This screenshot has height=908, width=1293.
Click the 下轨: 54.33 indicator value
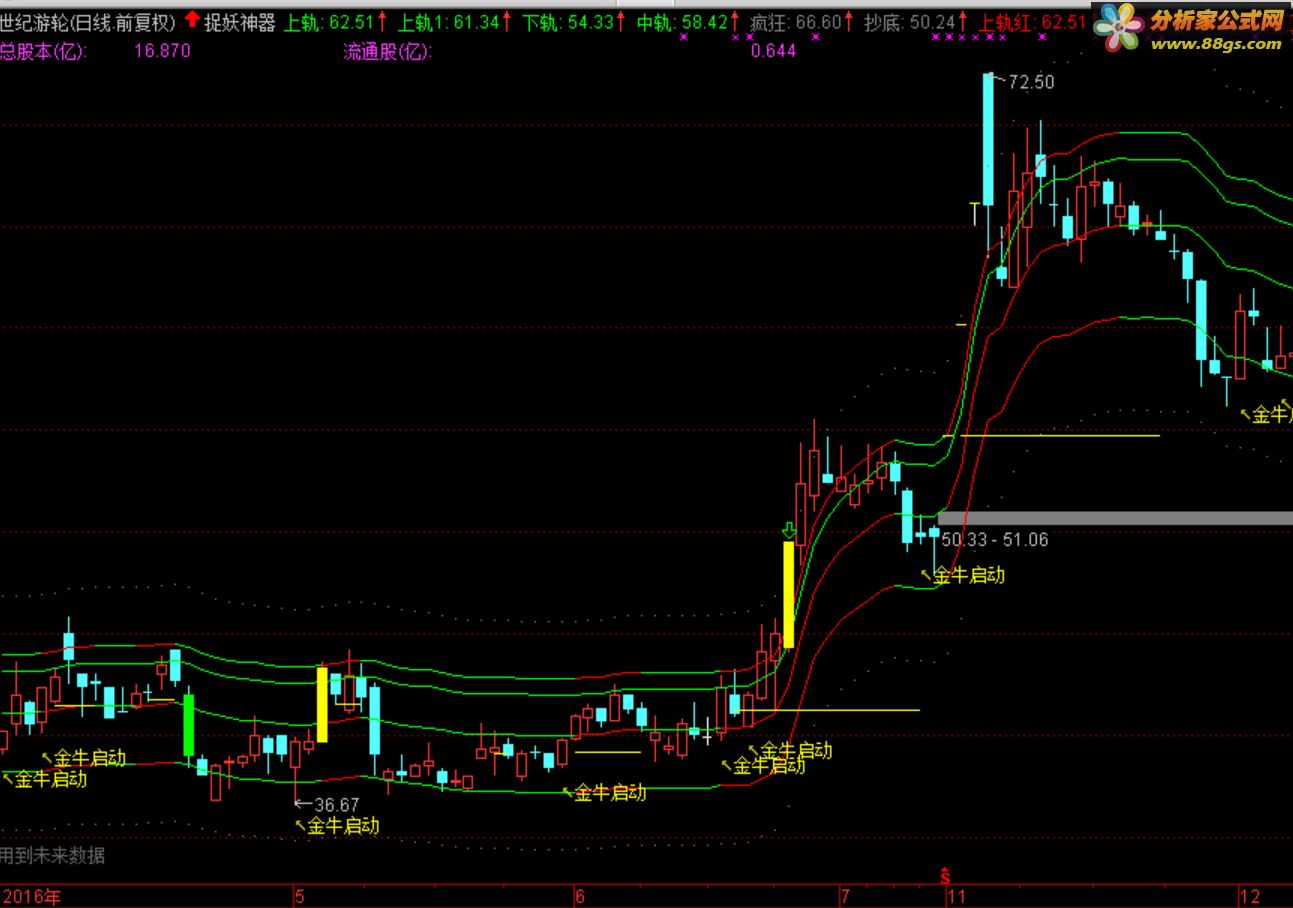tap(567, 22)
